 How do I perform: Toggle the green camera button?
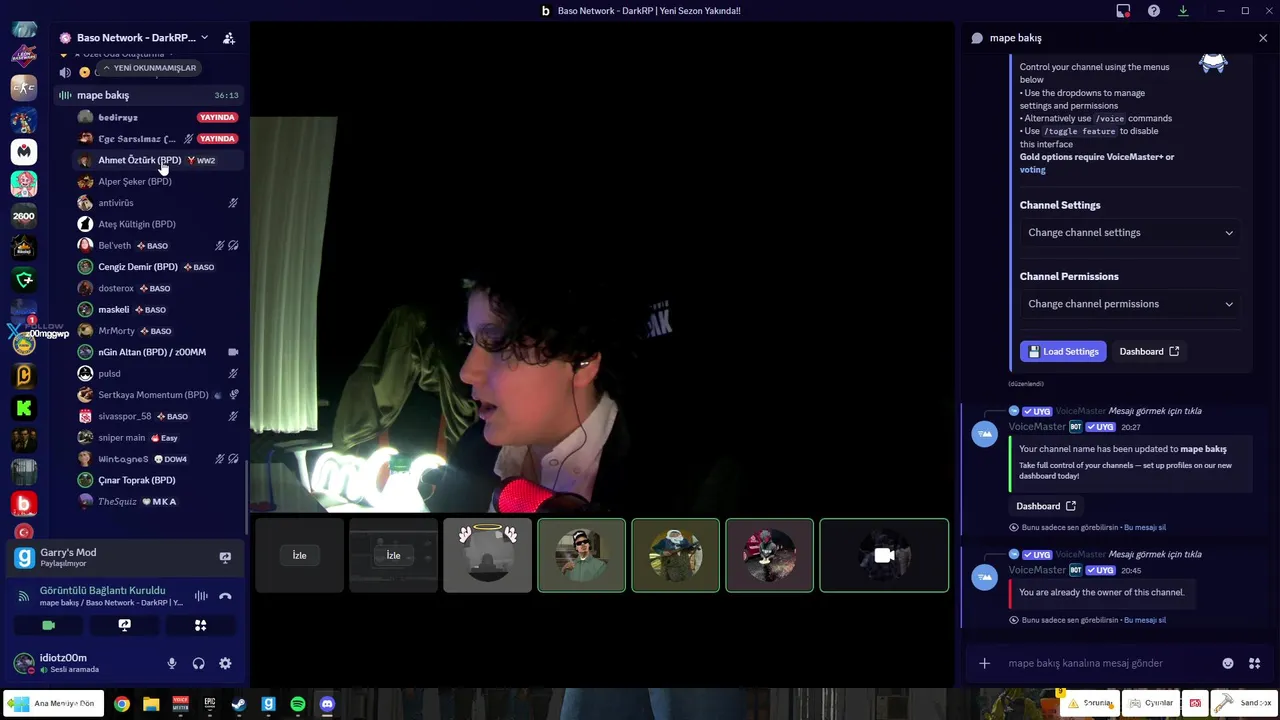tap(48, 625)
